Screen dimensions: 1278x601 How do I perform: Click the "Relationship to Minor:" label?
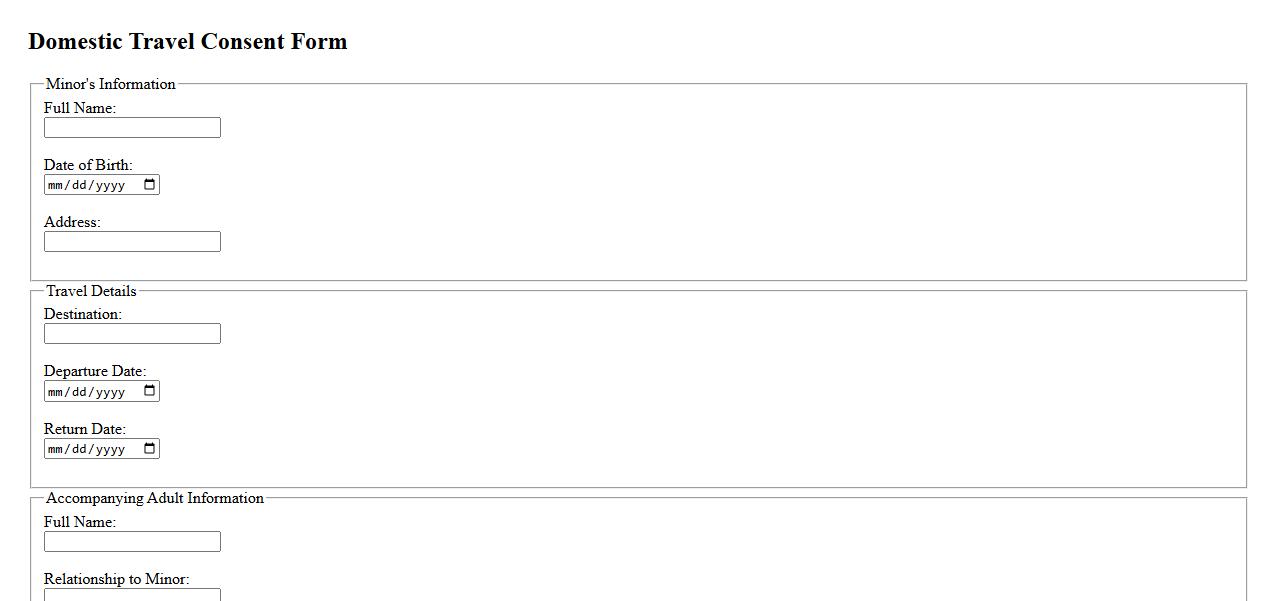point(116,579)
